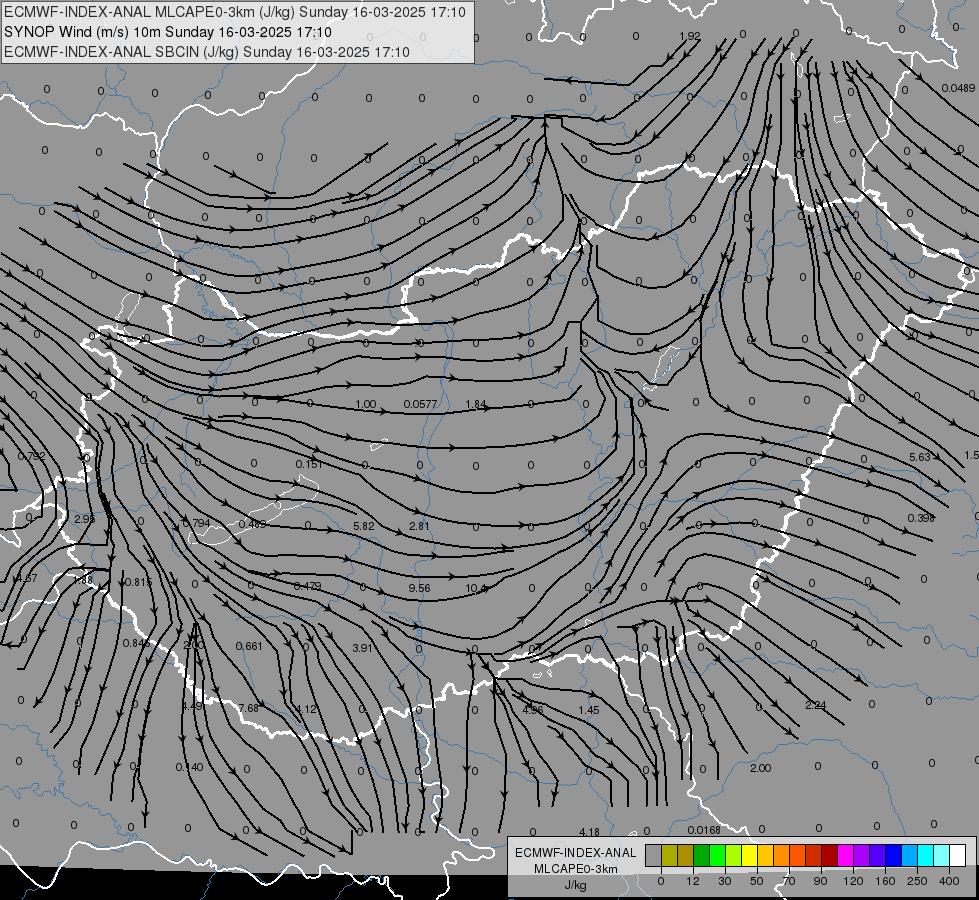Click the 0.396 value on the map
This screenshot has height=900, width=979.
921,518
